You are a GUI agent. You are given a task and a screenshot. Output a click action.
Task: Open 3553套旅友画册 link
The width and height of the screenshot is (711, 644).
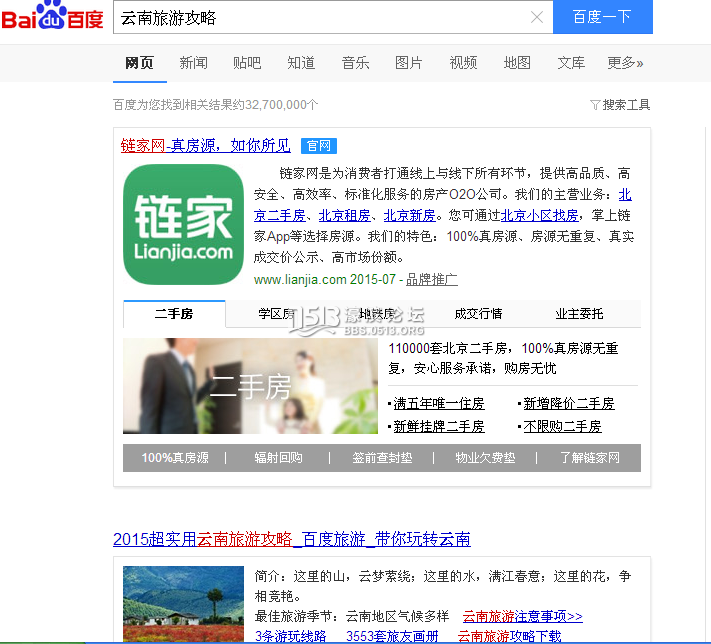coord(392,636)
